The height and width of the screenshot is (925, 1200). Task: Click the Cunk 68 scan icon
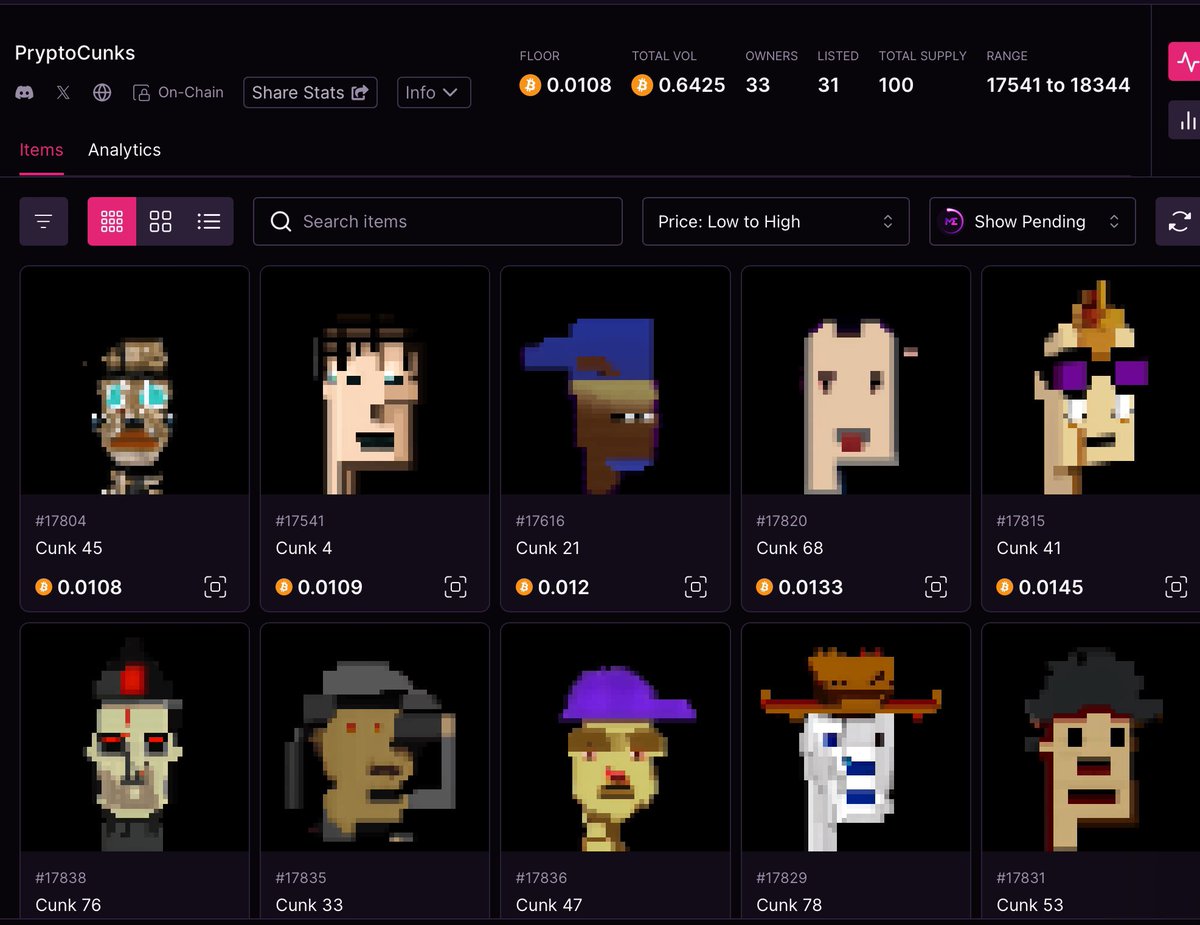[936, 587]
